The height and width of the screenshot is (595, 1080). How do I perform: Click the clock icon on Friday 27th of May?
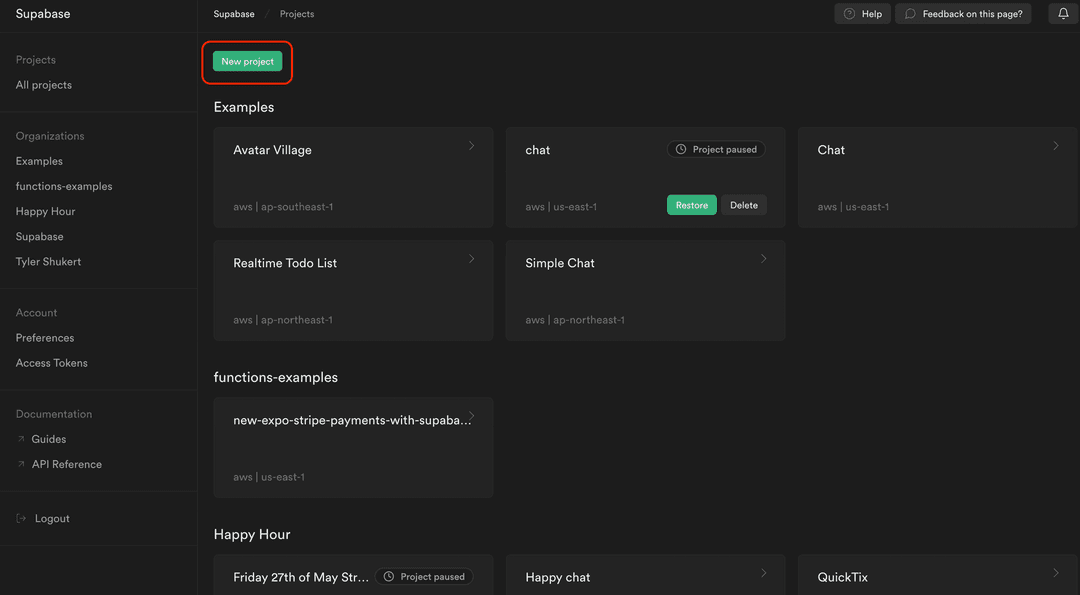pos(390,576)
